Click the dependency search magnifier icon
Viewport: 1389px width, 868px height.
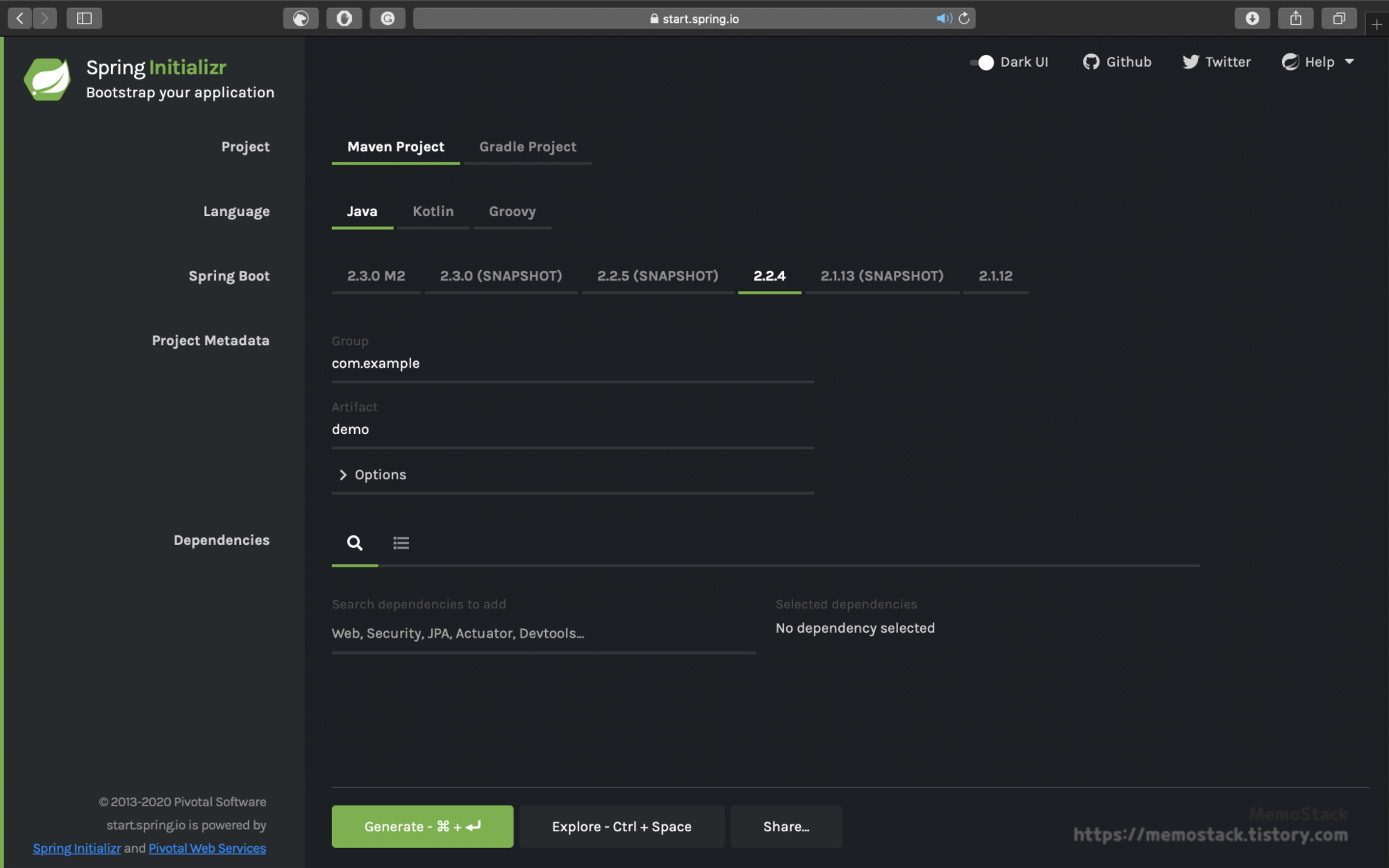[354, 543]
